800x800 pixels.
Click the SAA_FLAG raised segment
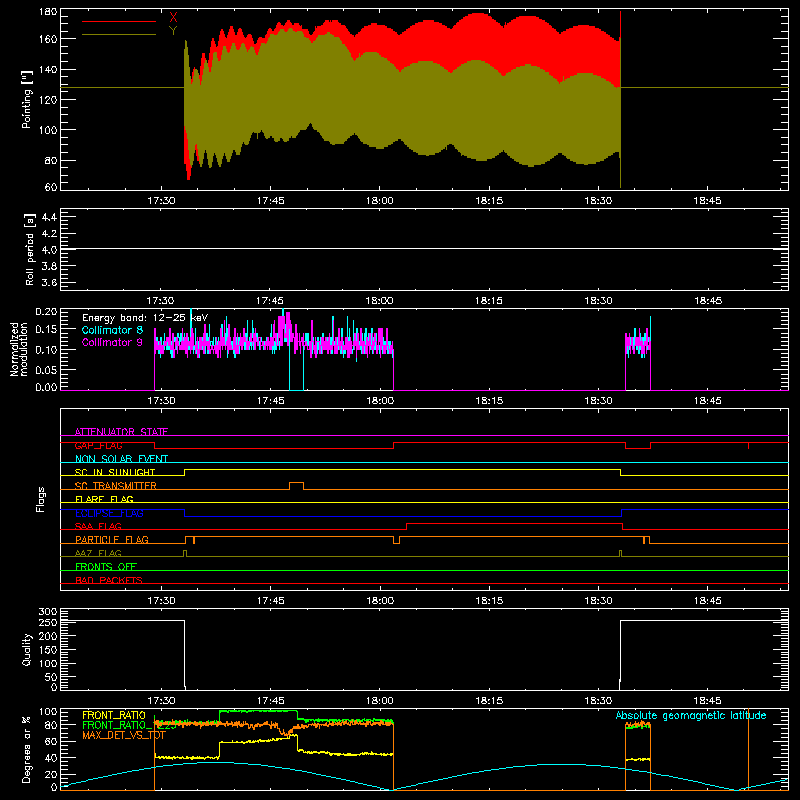(x=514, y=523)
